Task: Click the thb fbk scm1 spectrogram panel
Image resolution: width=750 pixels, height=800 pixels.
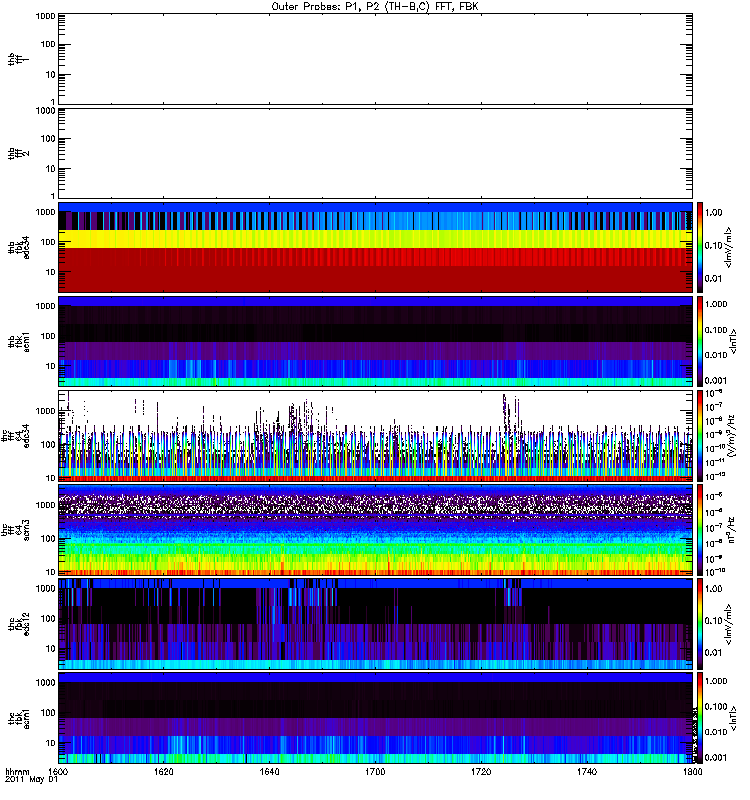Action: [375, 341]
